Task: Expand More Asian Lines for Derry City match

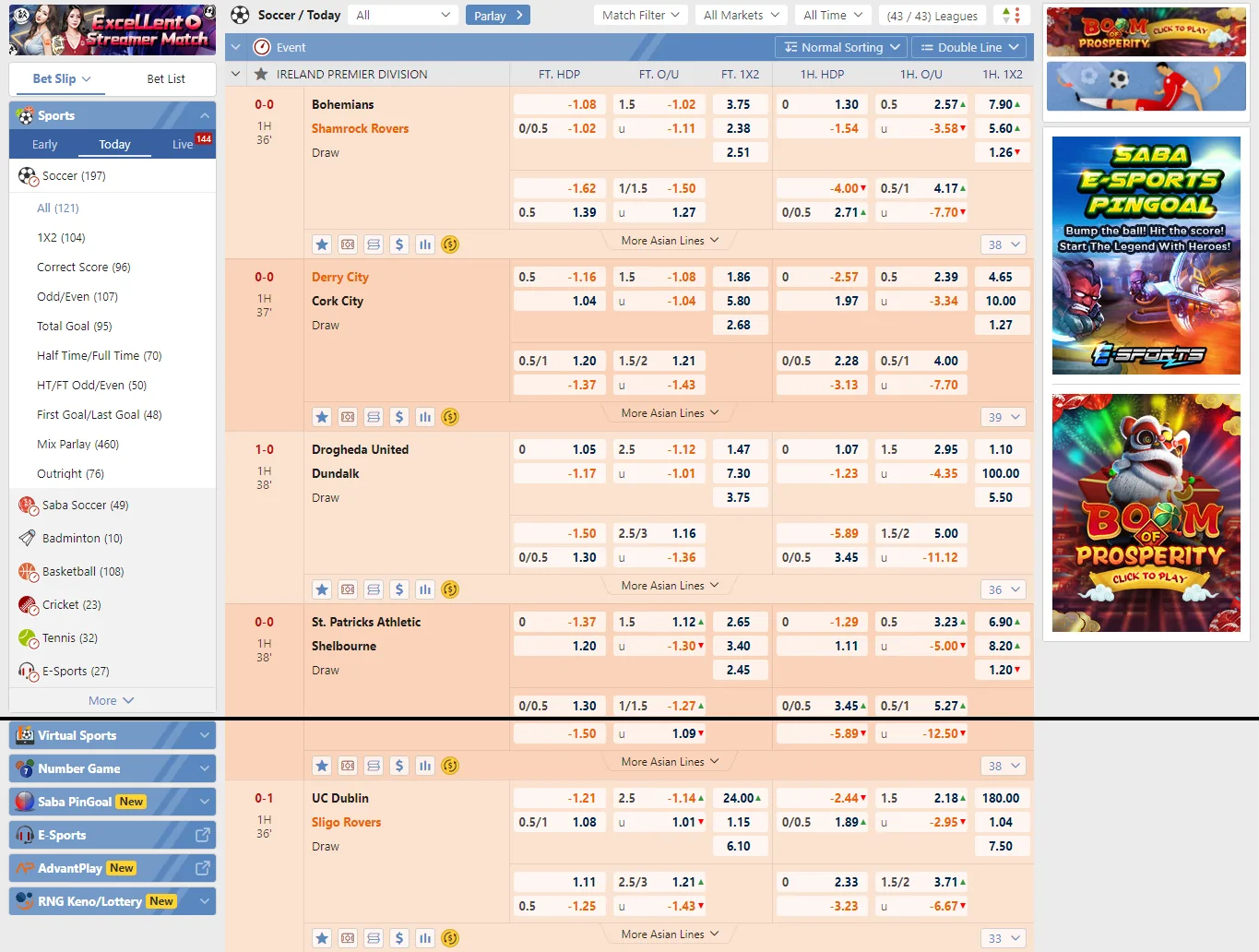Action: [669, 413]
